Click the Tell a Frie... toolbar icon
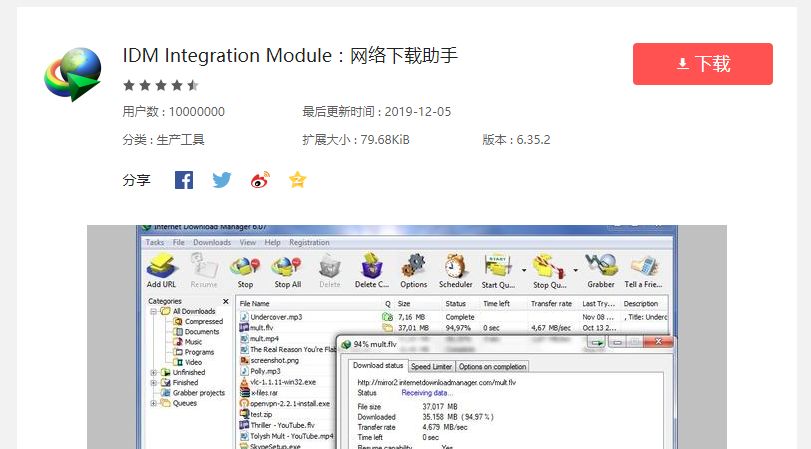Screen dimensions: 811x449 [643, 271]
